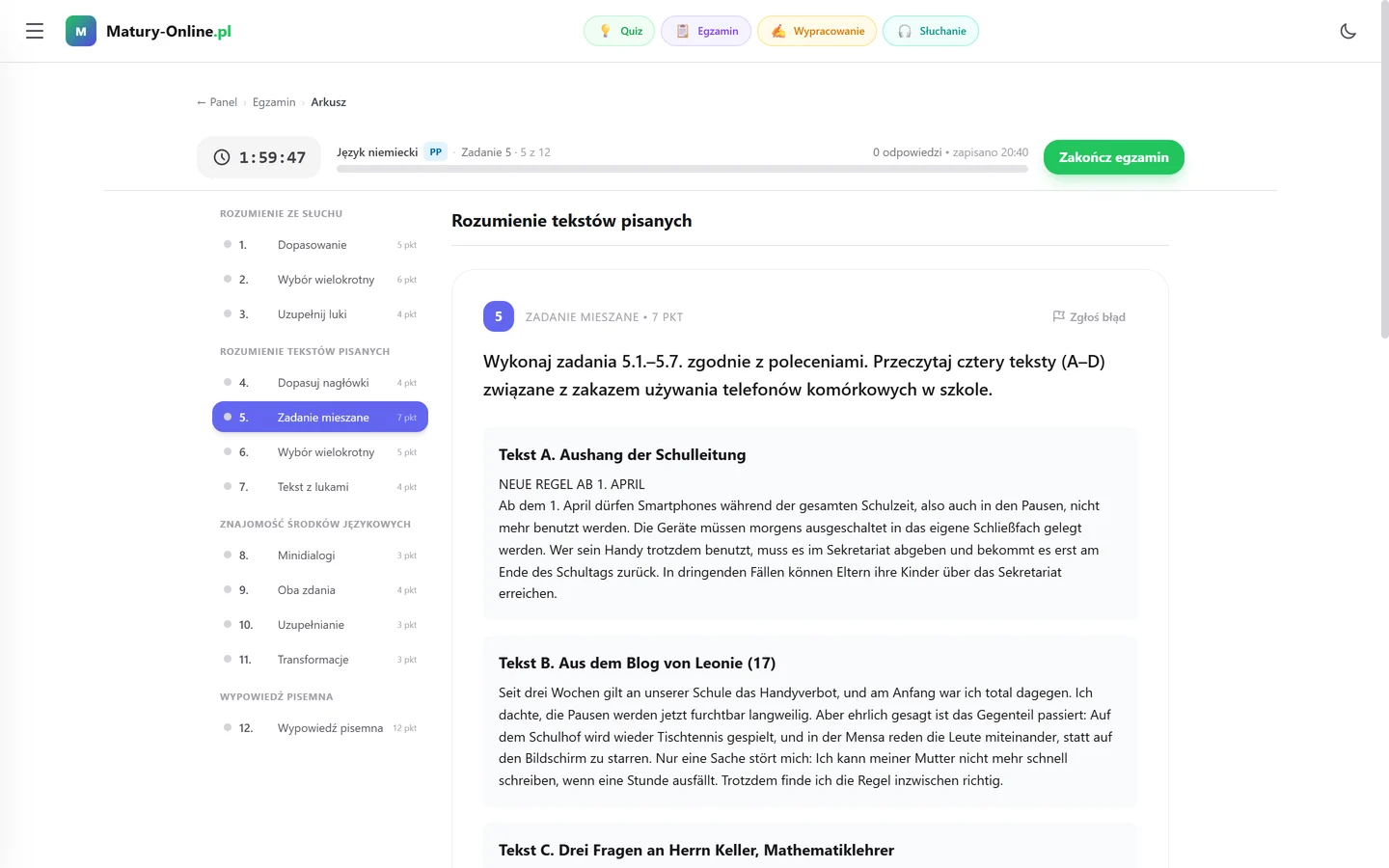Click the exam timer clock icon
1389x868 pixels.
pos(222,157)
